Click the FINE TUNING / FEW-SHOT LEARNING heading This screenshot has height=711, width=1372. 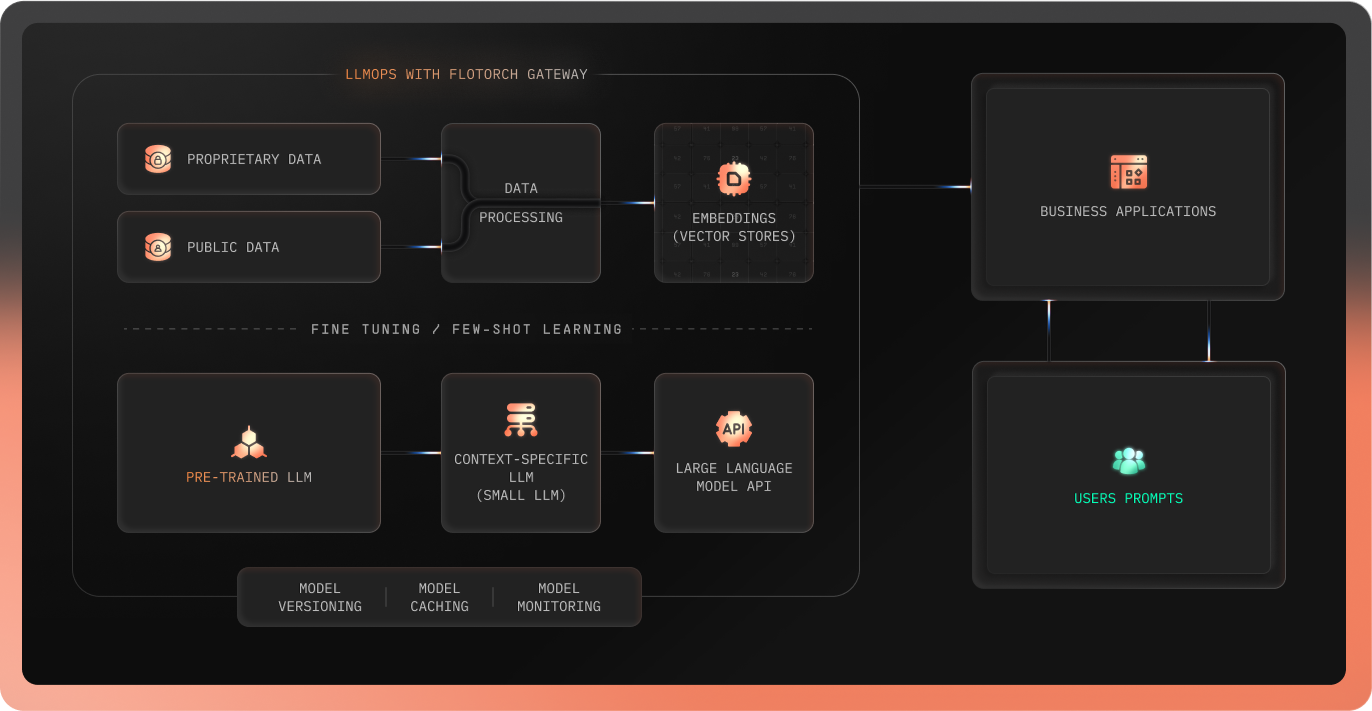(x=466, y=329)
